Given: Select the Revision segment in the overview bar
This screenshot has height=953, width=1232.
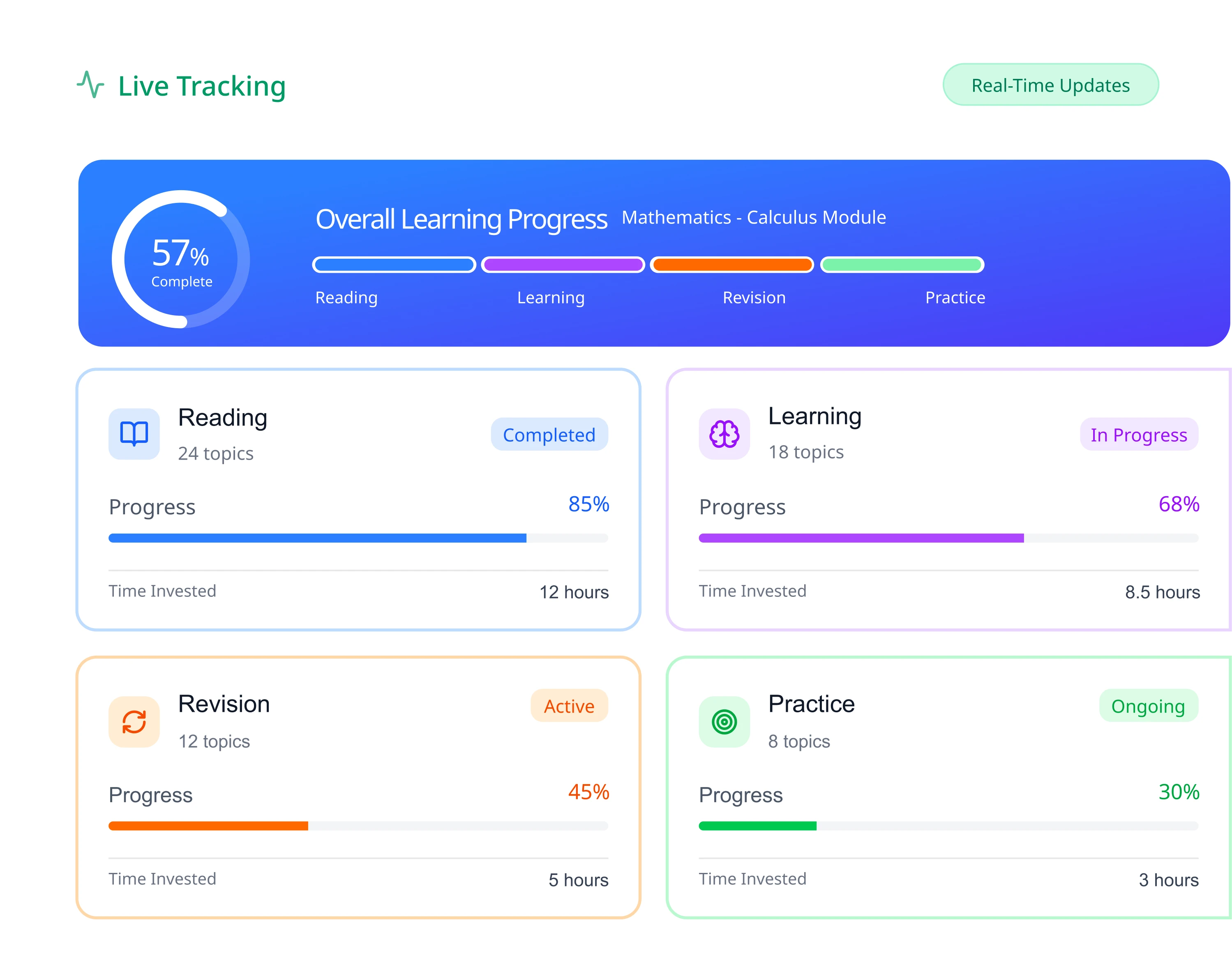Looking at the screenshot, I should 731,264.
